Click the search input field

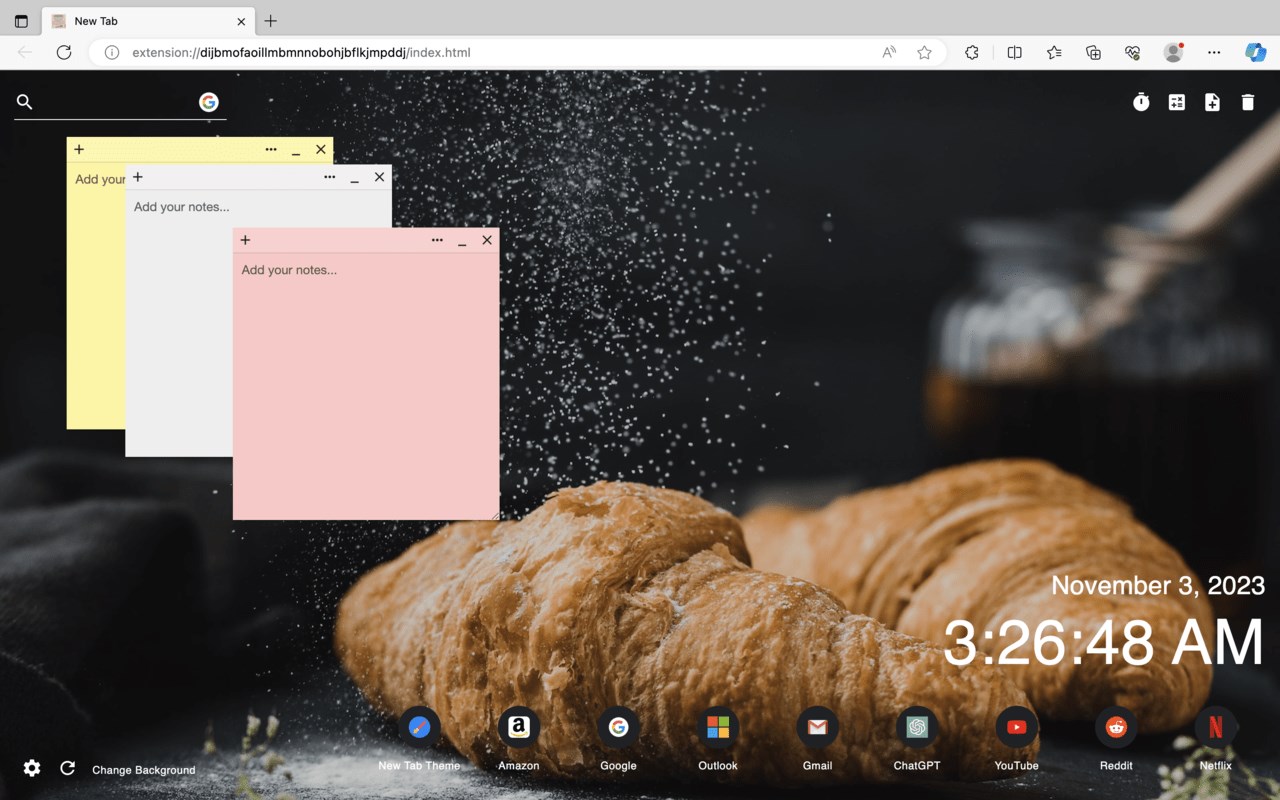[117, 102]
